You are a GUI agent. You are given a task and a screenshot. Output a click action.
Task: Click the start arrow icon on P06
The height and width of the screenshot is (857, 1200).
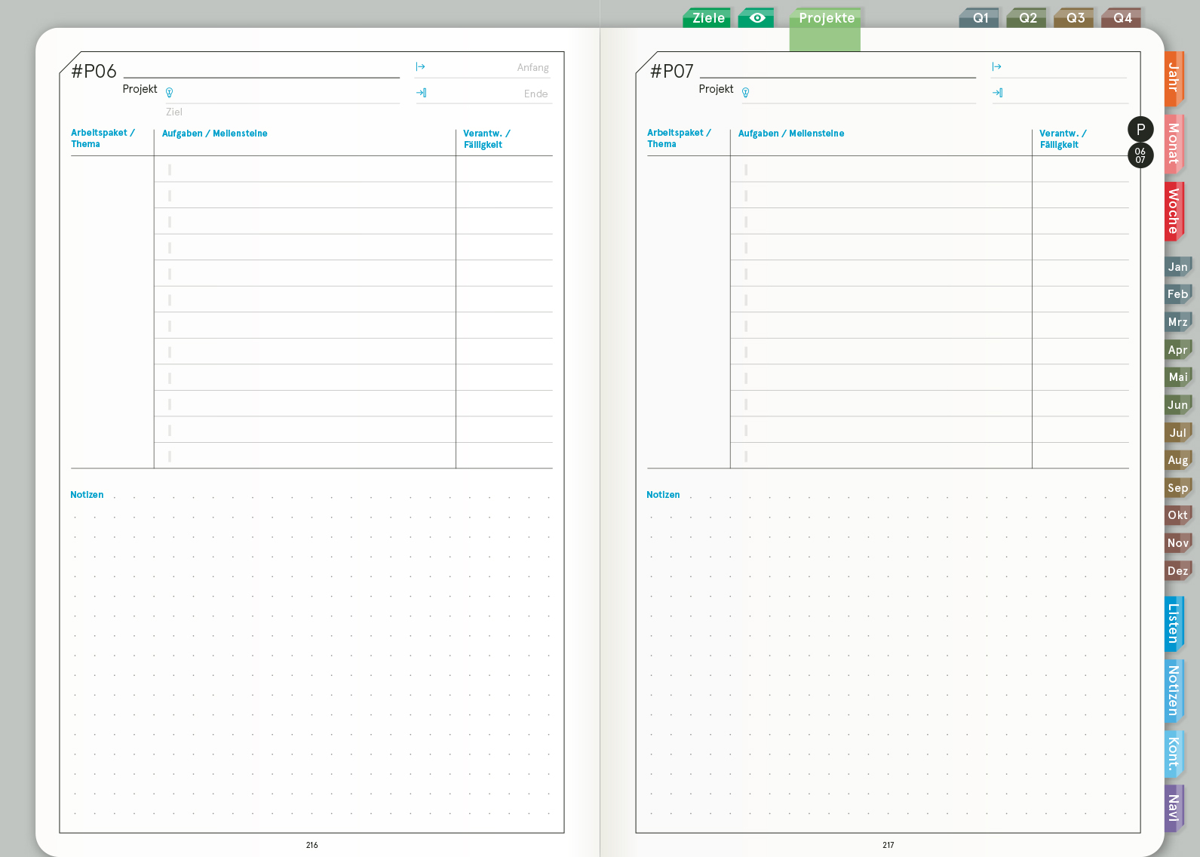420,67
